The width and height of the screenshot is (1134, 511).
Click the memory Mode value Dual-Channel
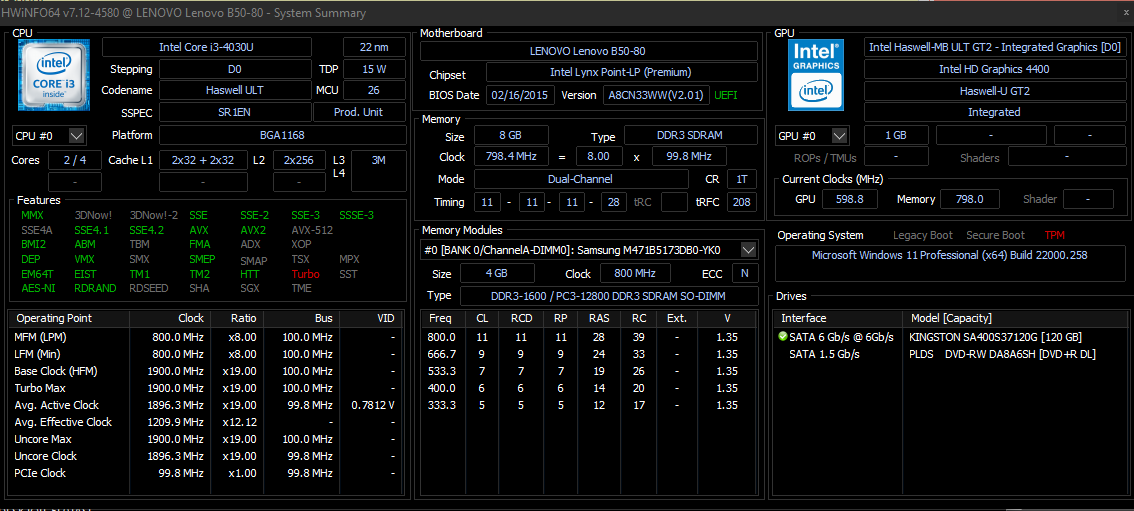581,179
